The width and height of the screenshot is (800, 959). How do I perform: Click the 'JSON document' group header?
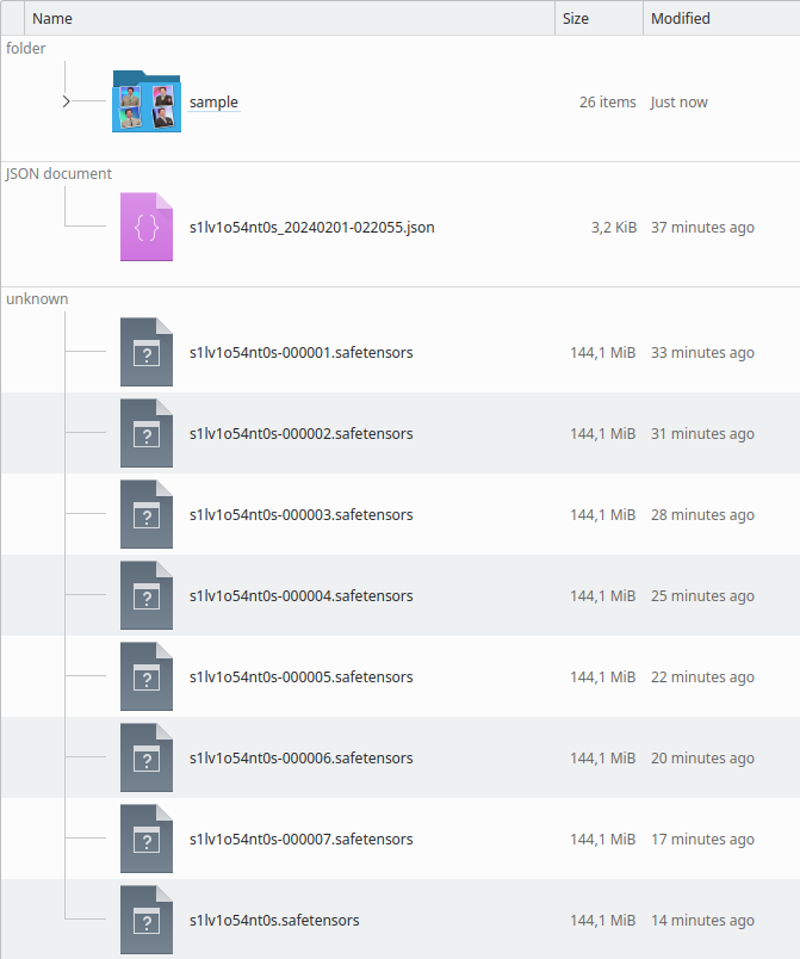pyautogui.click(x=59, y=174)
